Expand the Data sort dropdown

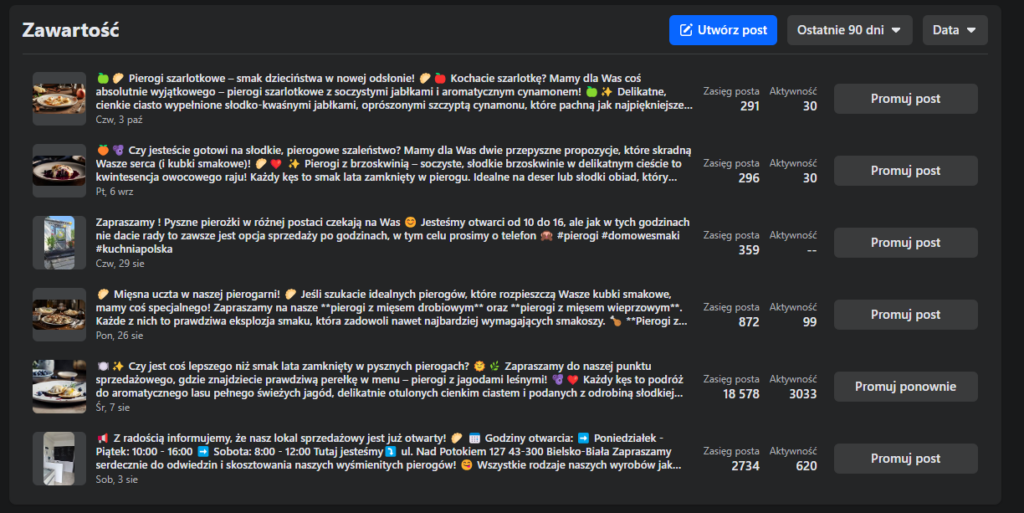(x=954, y=30)
